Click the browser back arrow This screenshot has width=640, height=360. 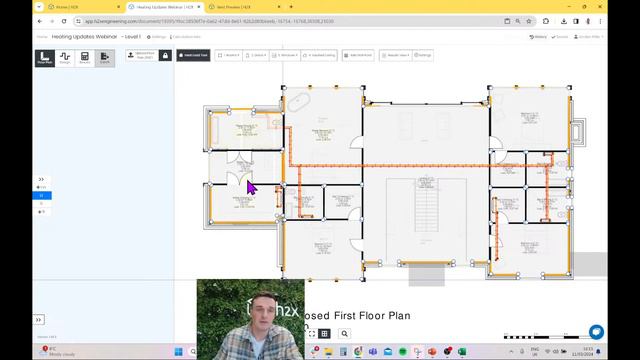(40, 21)
